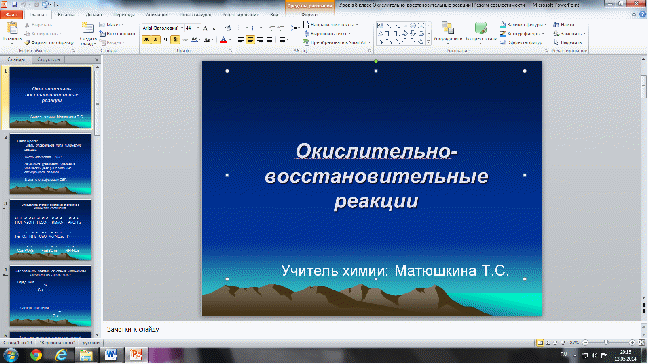The image size is (648, 364).
Task: Click the Clear All Formatting icon
Action: click(x=228, y=28)
